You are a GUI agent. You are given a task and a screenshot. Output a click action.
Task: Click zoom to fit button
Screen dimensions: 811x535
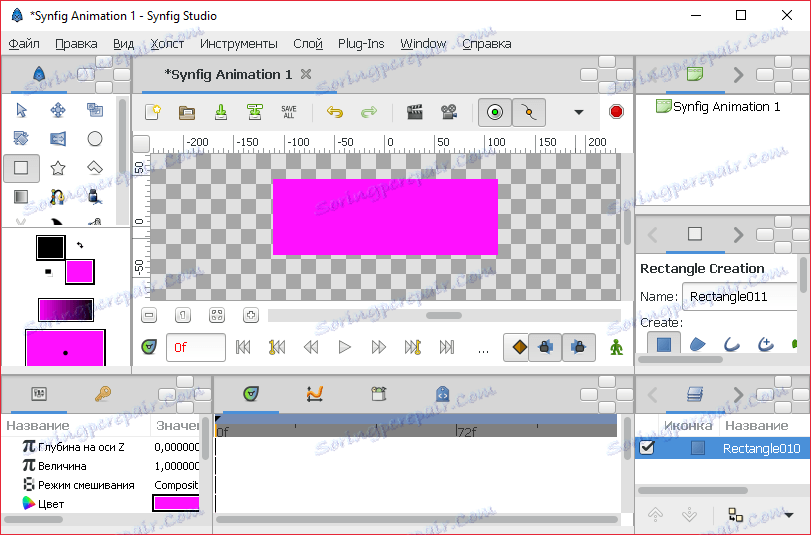(x=217, y=315)
